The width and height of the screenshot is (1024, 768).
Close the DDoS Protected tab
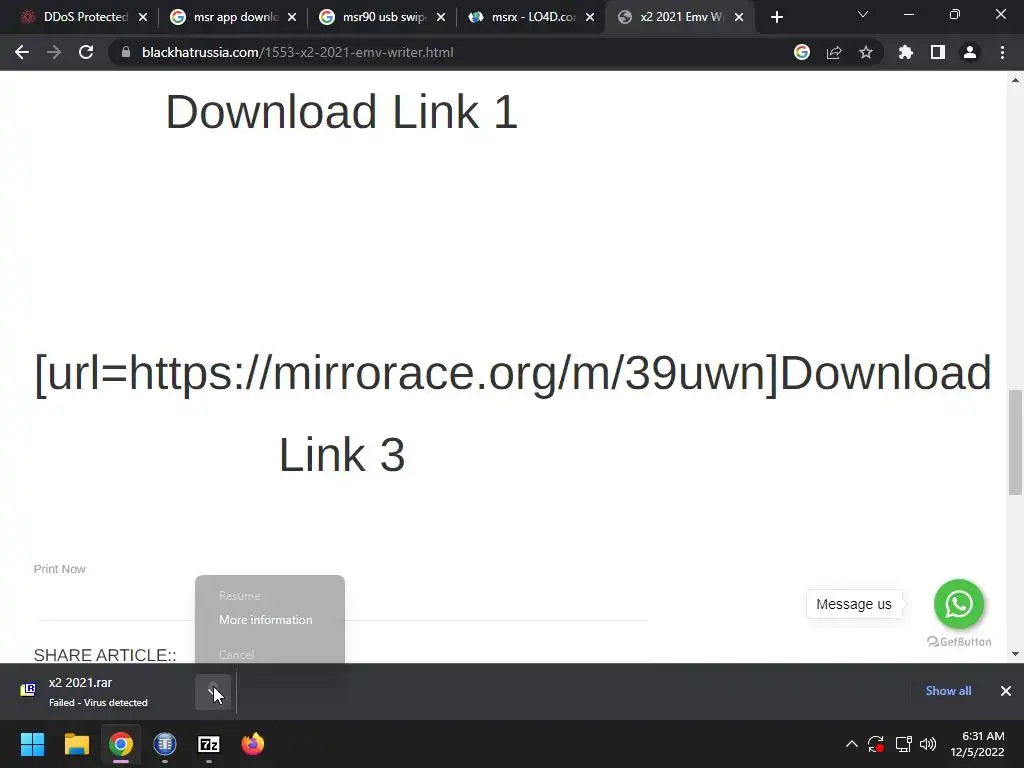[x=143, y=17]
